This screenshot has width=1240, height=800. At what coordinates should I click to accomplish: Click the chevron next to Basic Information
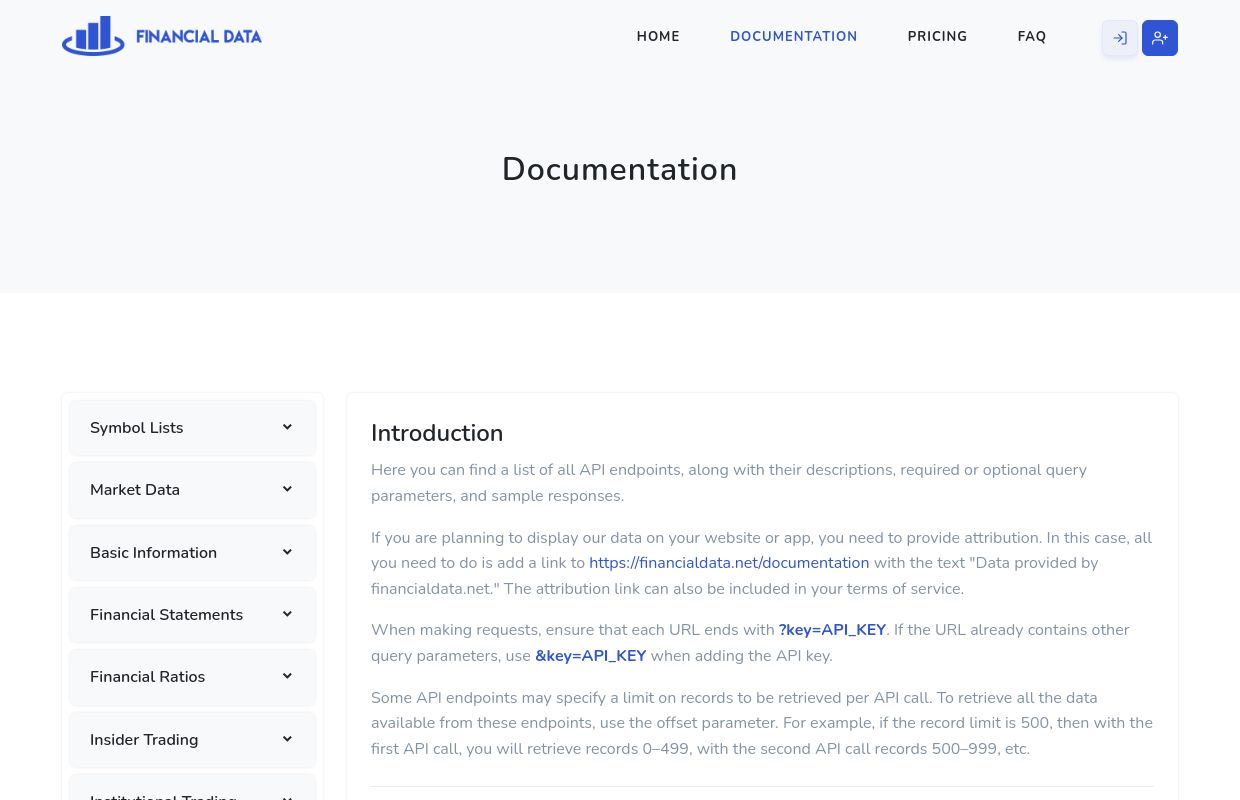(x=287, y=552)
